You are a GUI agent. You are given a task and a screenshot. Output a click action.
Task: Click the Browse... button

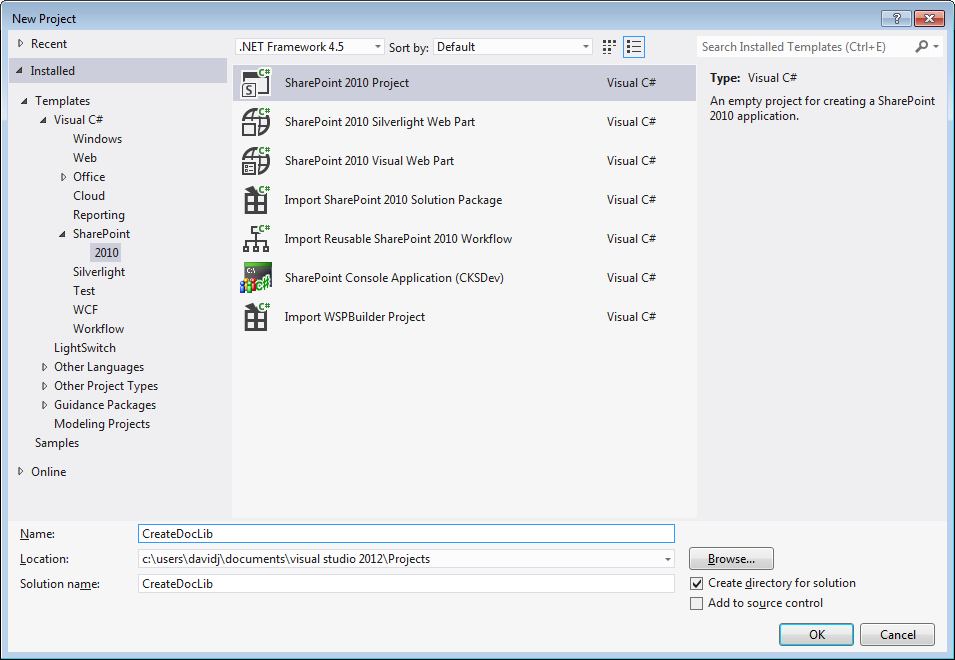pyautogui.click(x=731, y=559)
